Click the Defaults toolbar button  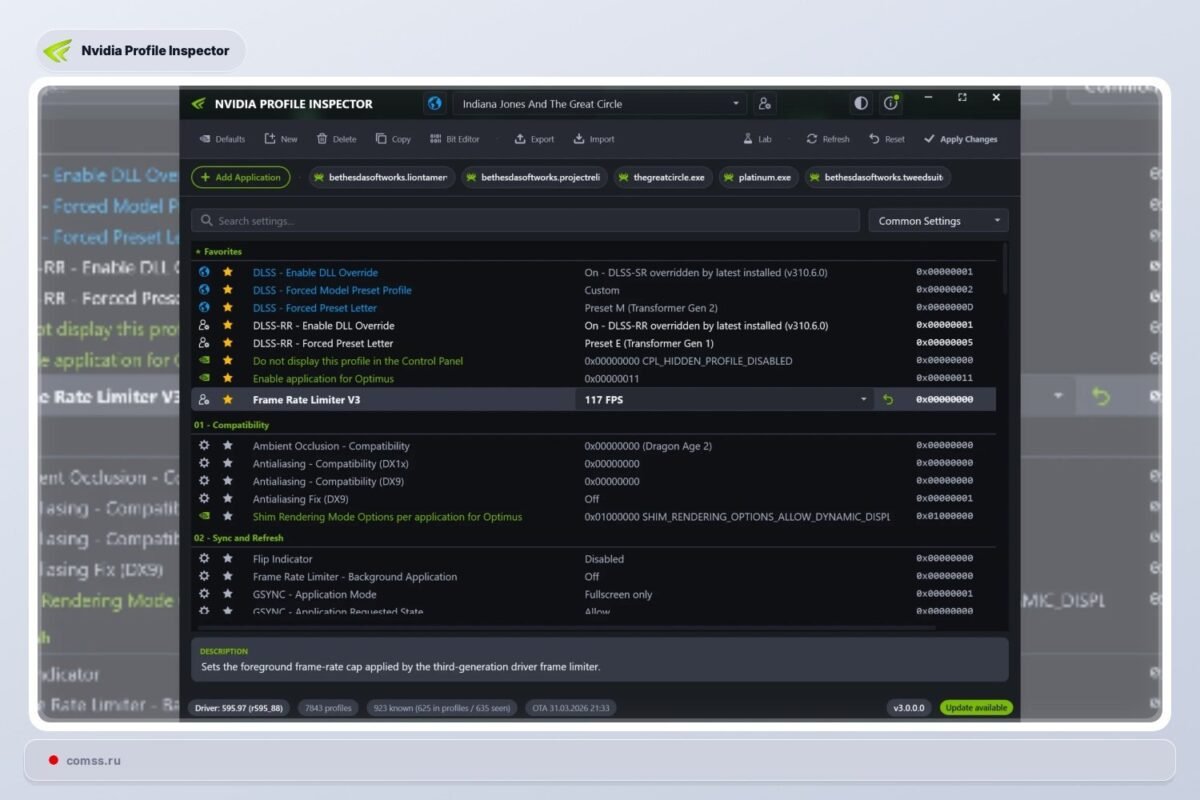point(222,140)
